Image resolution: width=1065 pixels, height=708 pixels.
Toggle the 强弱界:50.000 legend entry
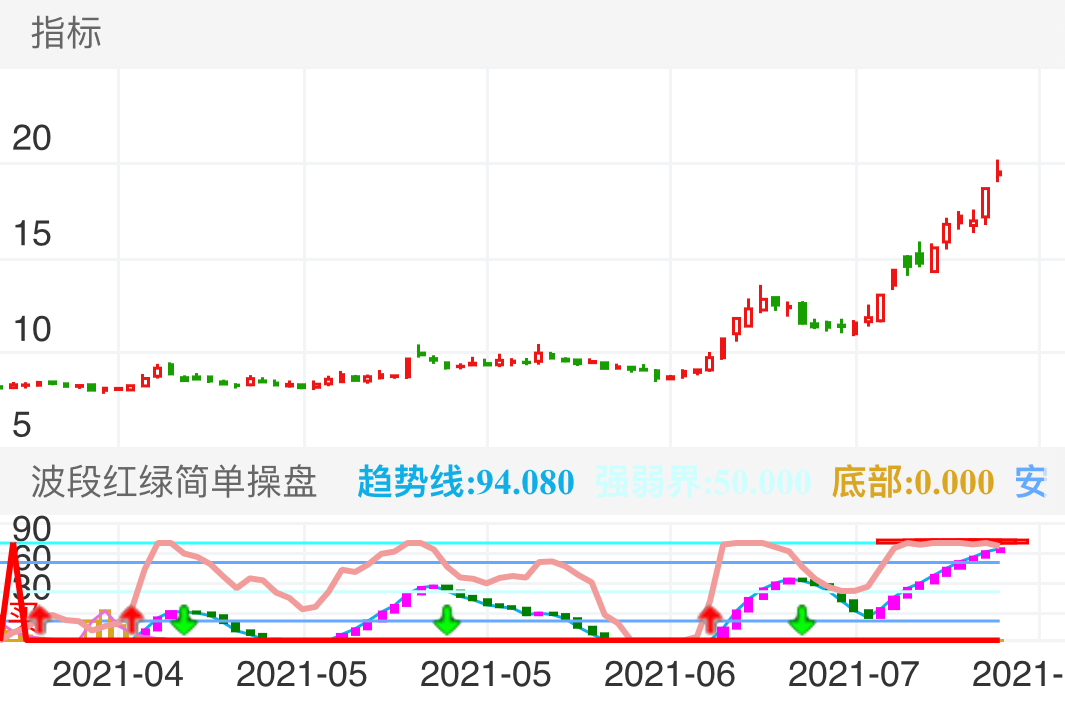702,483
